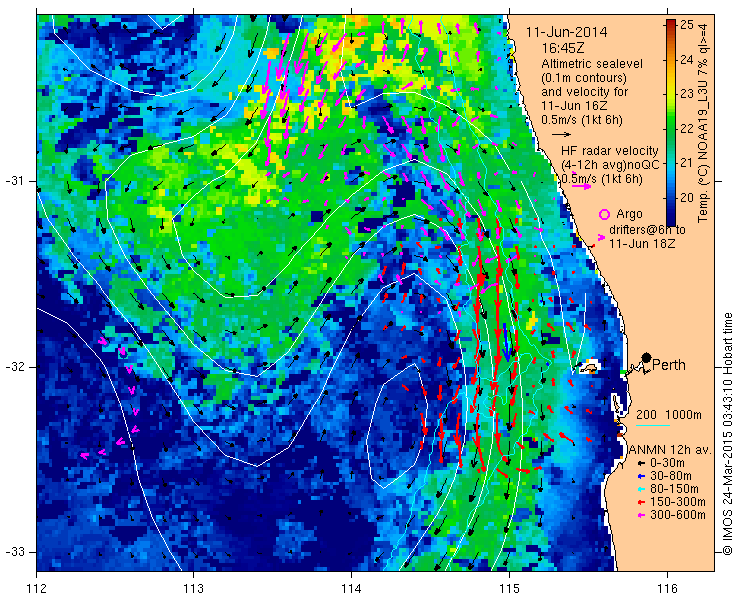Viewport: 740px width, 600px height.
Task: Click the 'ANMN 12h av.' legend heading
Action: click(x=670, y=450)
